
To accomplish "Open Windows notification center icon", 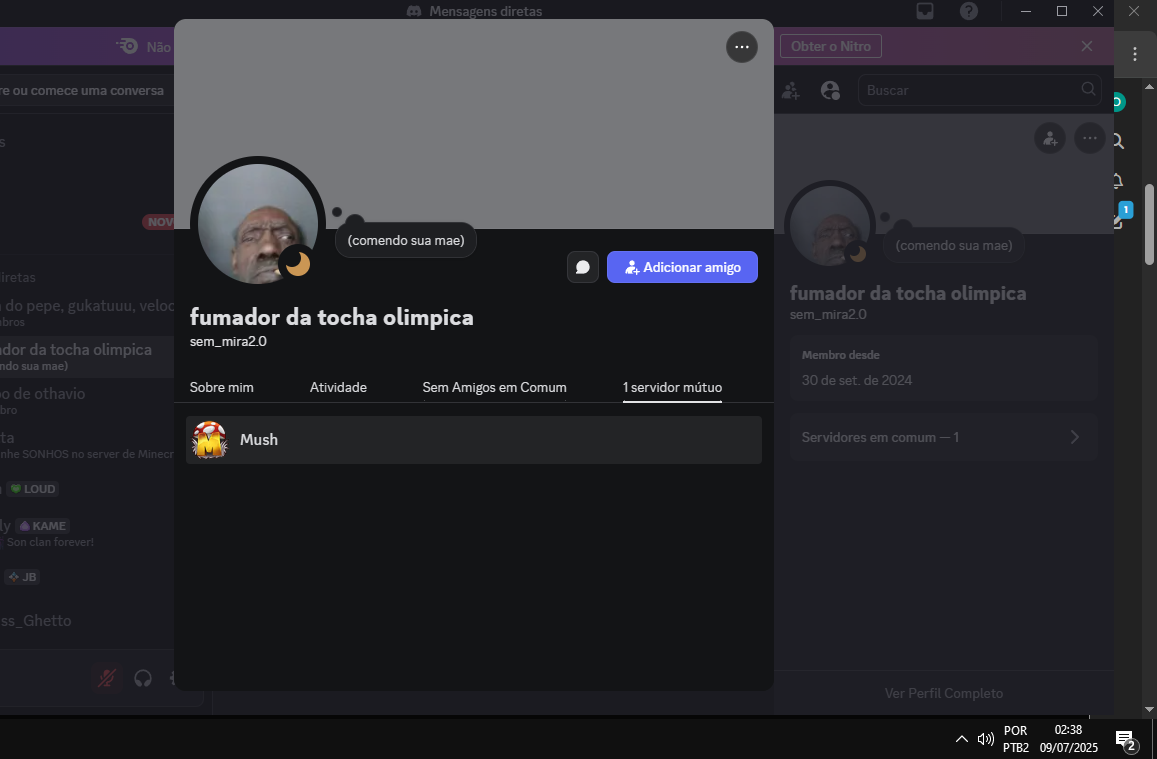I will (x=1125, y=739).
